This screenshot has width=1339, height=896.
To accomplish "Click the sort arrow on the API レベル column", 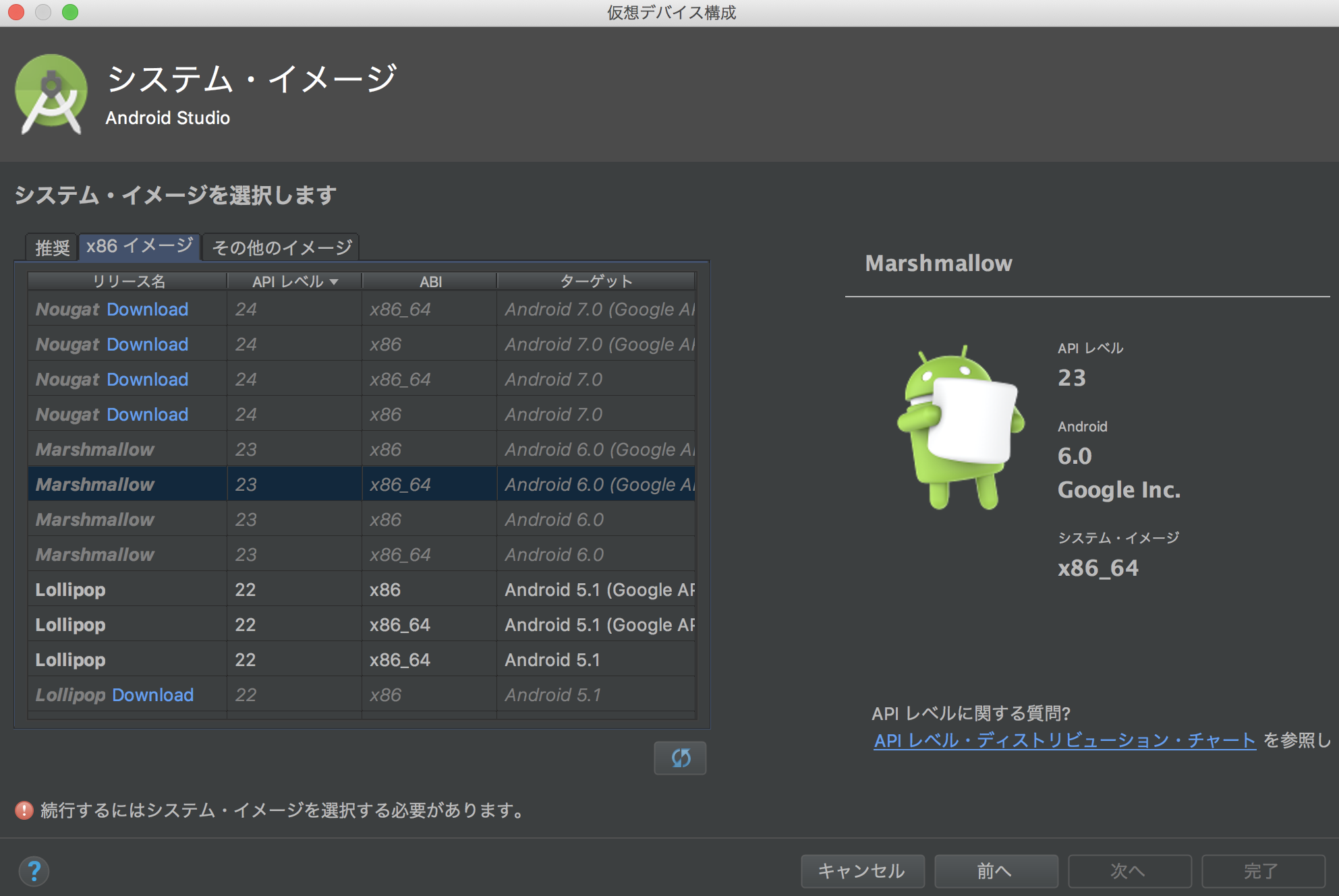I will pyautogui.click(x=335, y=282).
